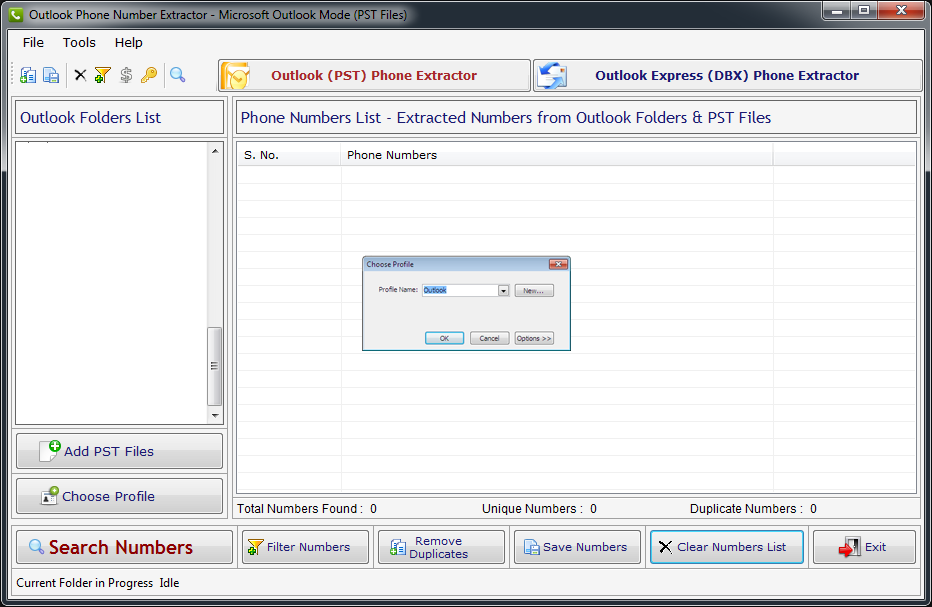The image size is (932, 607).
Task: Click Remove Duplicates button
Action: 441,547
